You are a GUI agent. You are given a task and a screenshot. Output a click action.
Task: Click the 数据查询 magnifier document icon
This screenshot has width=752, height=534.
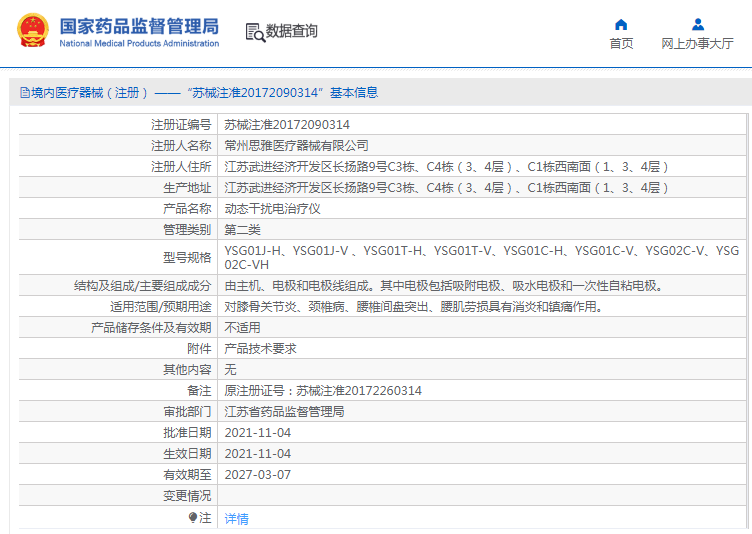[x=255, y=32]
